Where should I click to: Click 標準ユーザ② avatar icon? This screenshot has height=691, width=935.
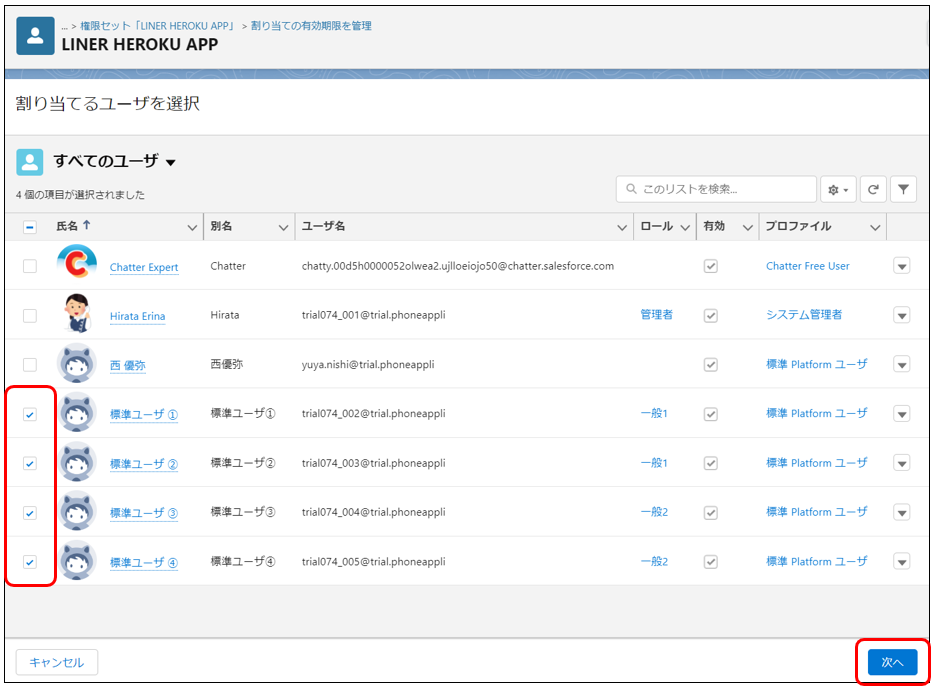click(77, 462)
